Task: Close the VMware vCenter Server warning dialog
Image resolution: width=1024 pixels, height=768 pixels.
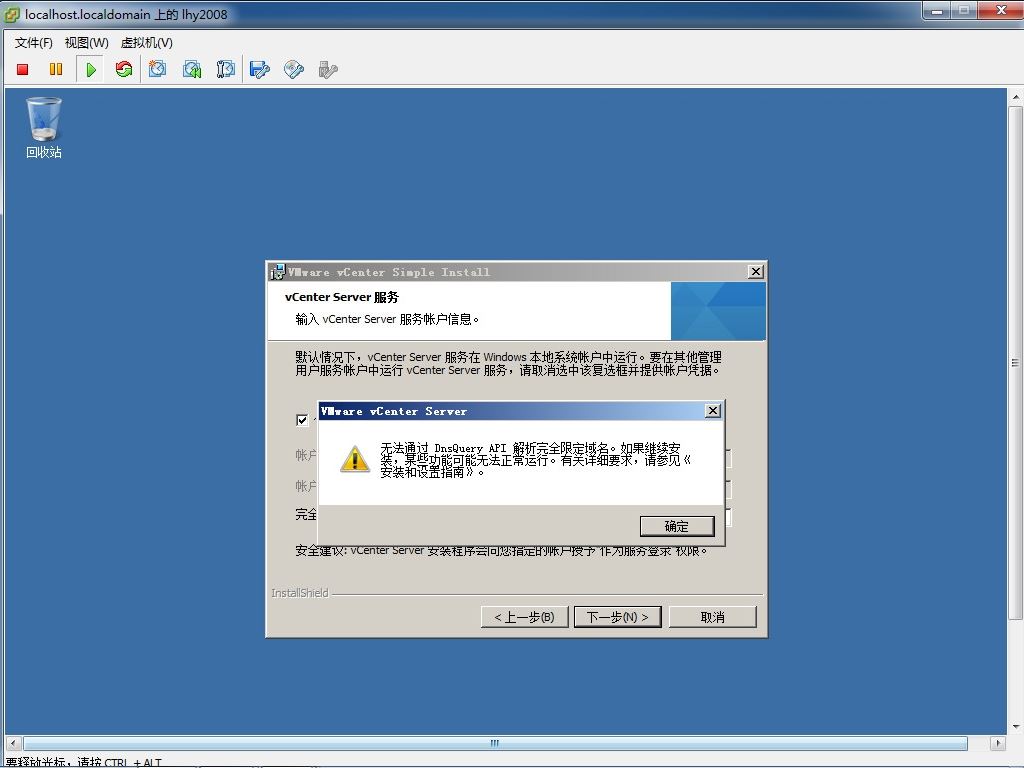Action: point(713,411)
